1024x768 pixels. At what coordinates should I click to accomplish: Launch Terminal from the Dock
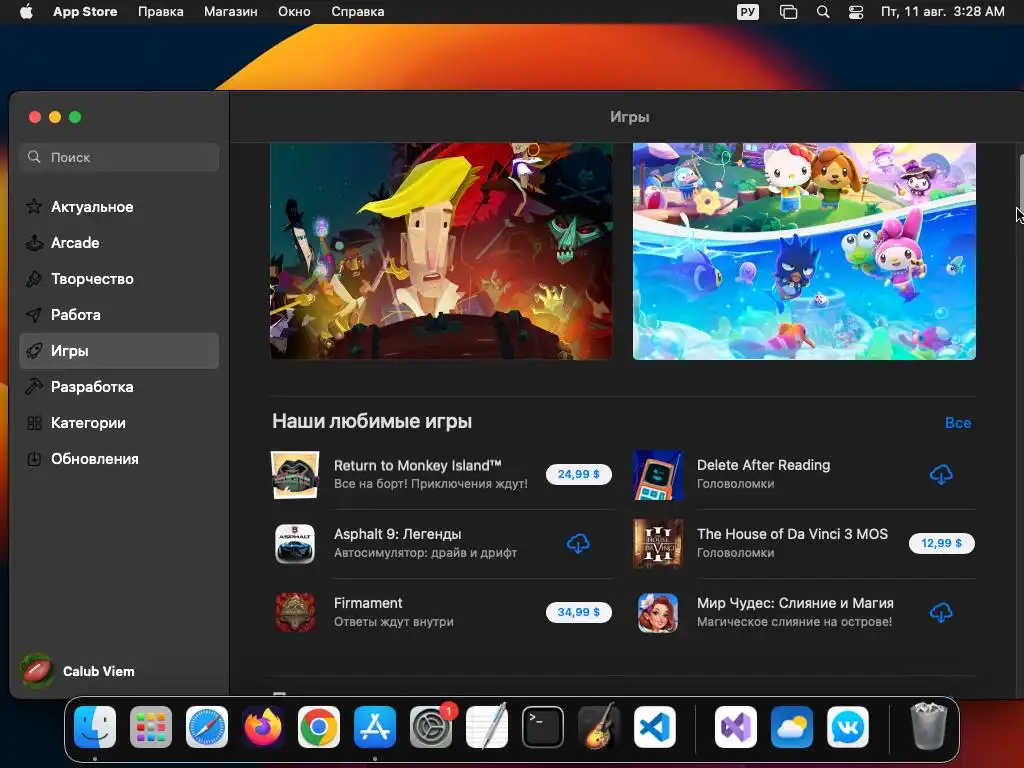click(543, 727)
